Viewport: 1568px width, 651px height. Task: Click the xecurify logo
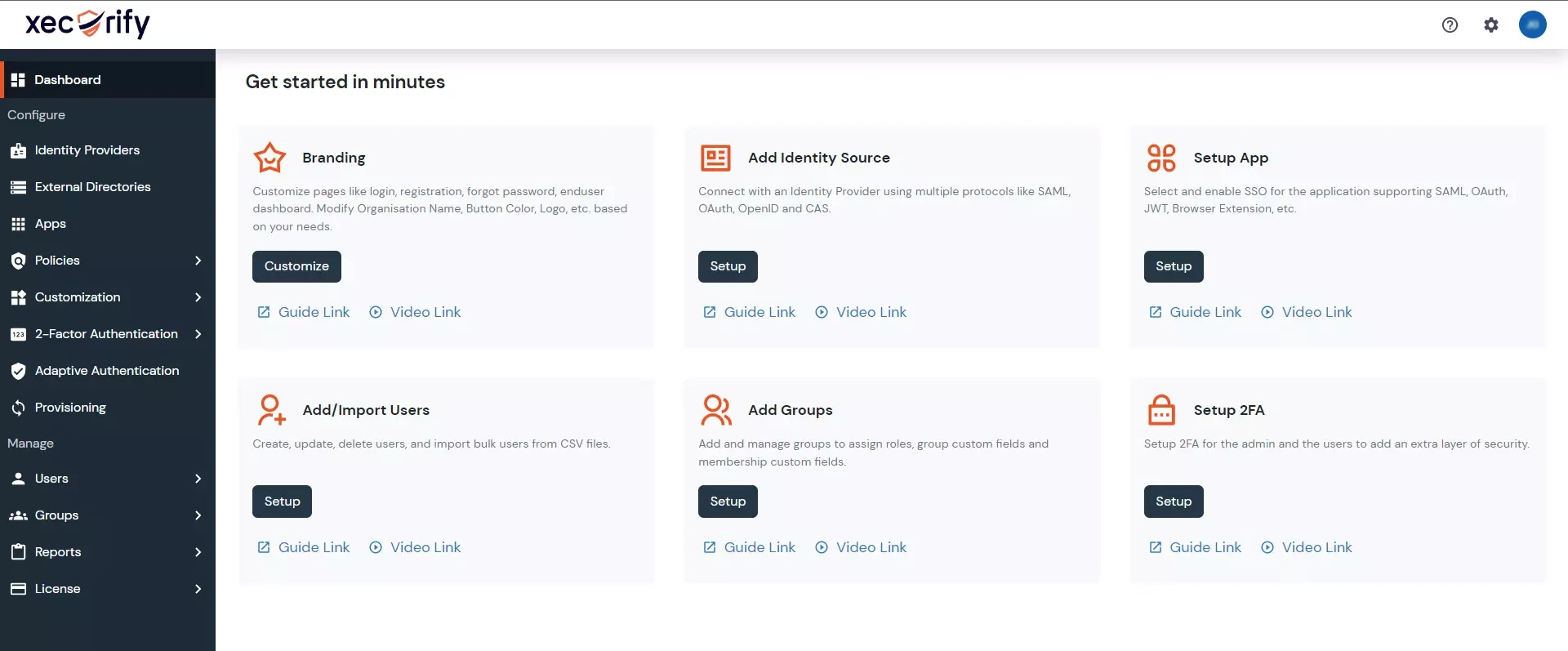click(x=87, y=24)
